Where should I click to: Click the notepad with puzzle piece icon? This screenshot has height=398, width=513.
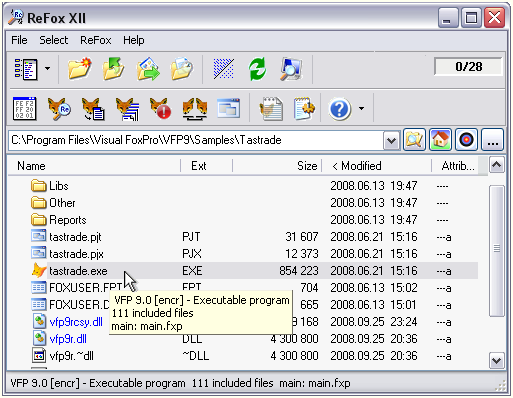(304, 109)
